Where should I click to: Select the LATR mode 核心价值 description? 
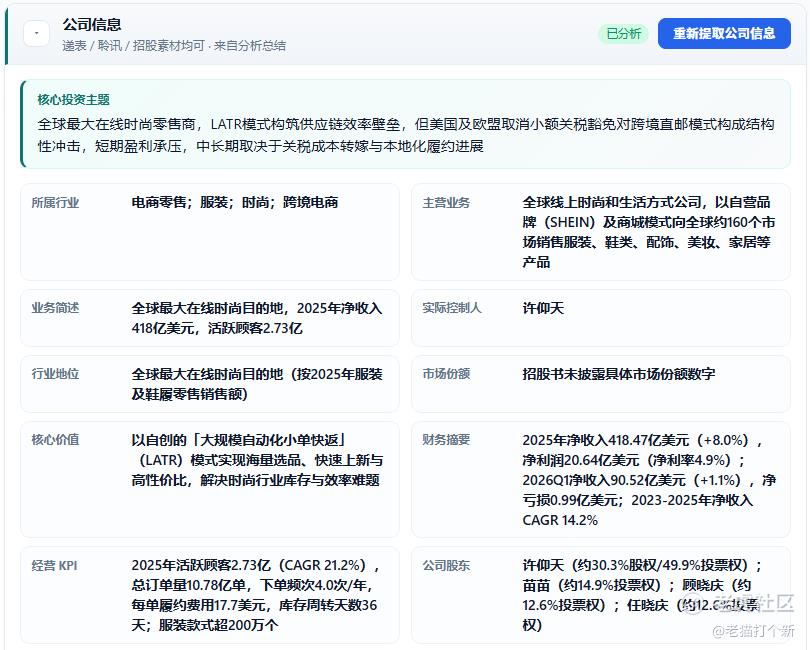click(x=257, y=460)
